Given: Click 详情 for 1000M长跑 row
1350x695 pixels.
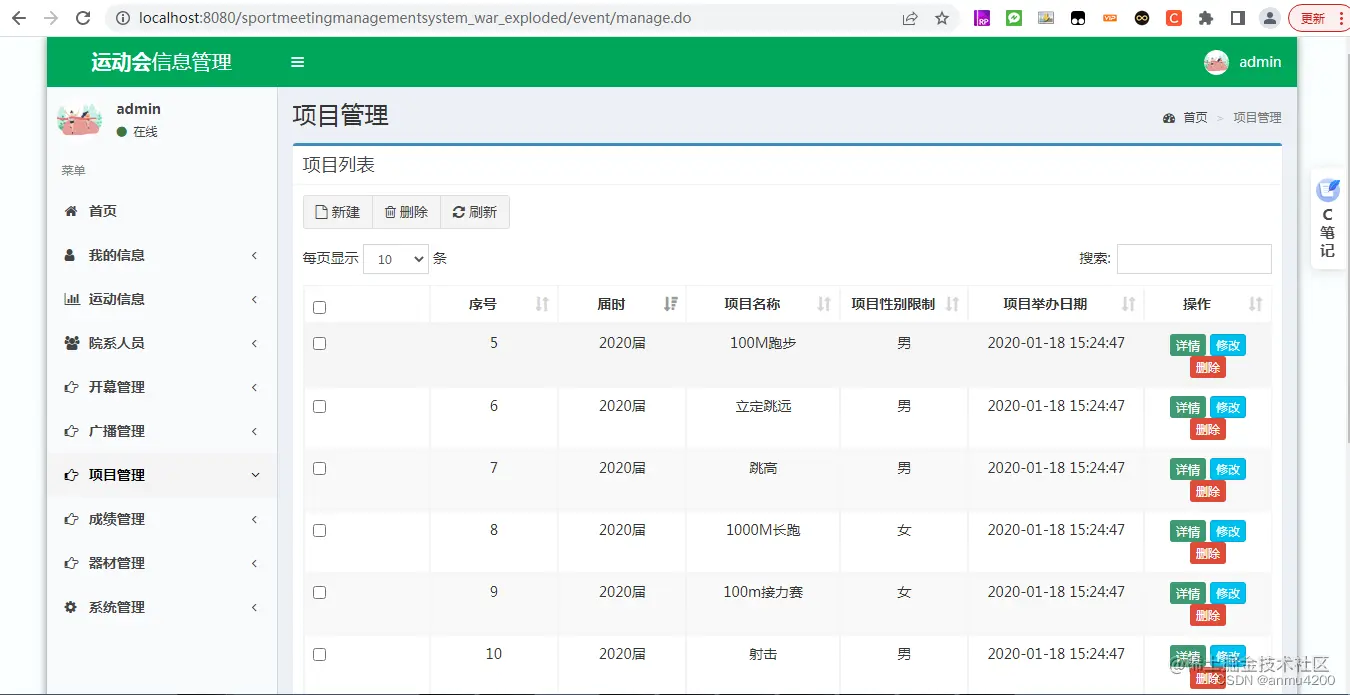Looking at the screenshot, I should coord(1188,531).
